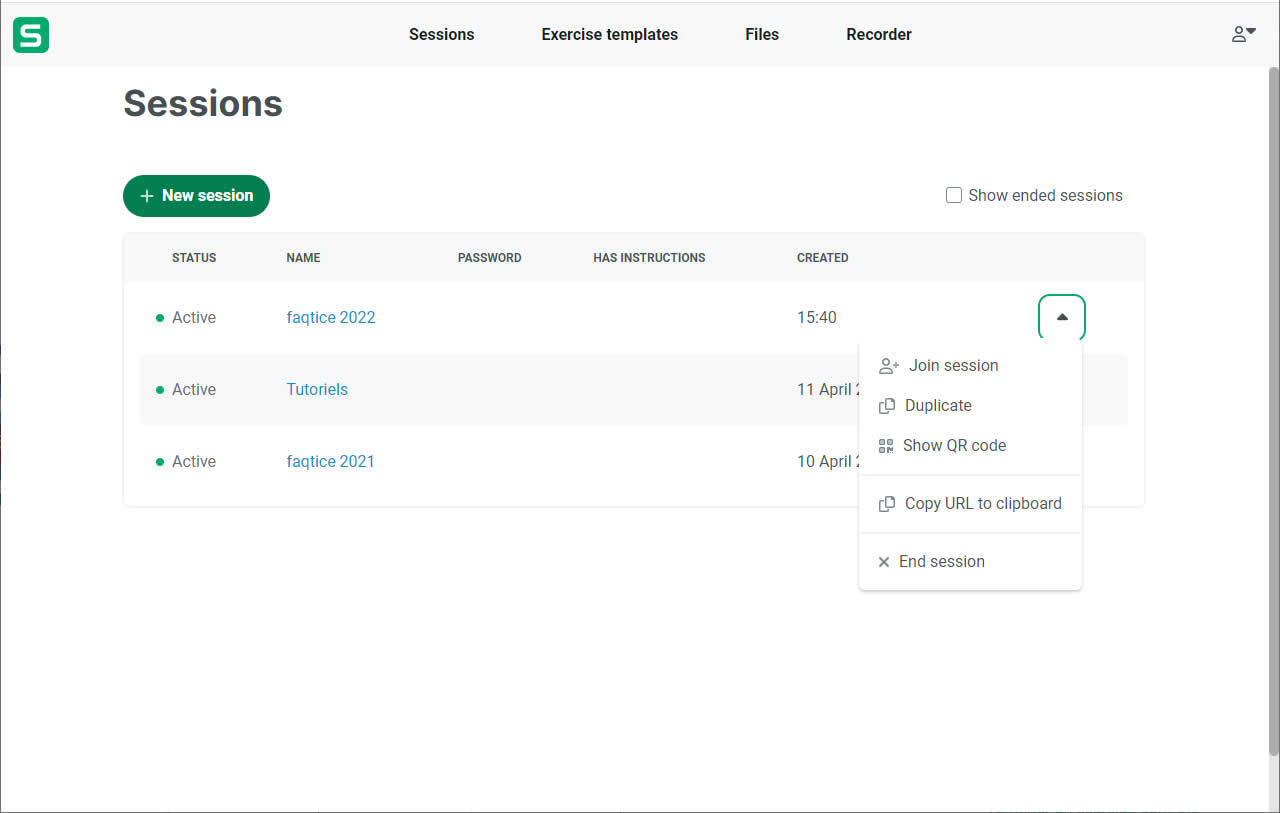Image resolution: width=1280 pixels, height=813 pixels.
Task: Click the Copy URL clipboard icon
Action: pyautogui.click(x=886, y=504)
